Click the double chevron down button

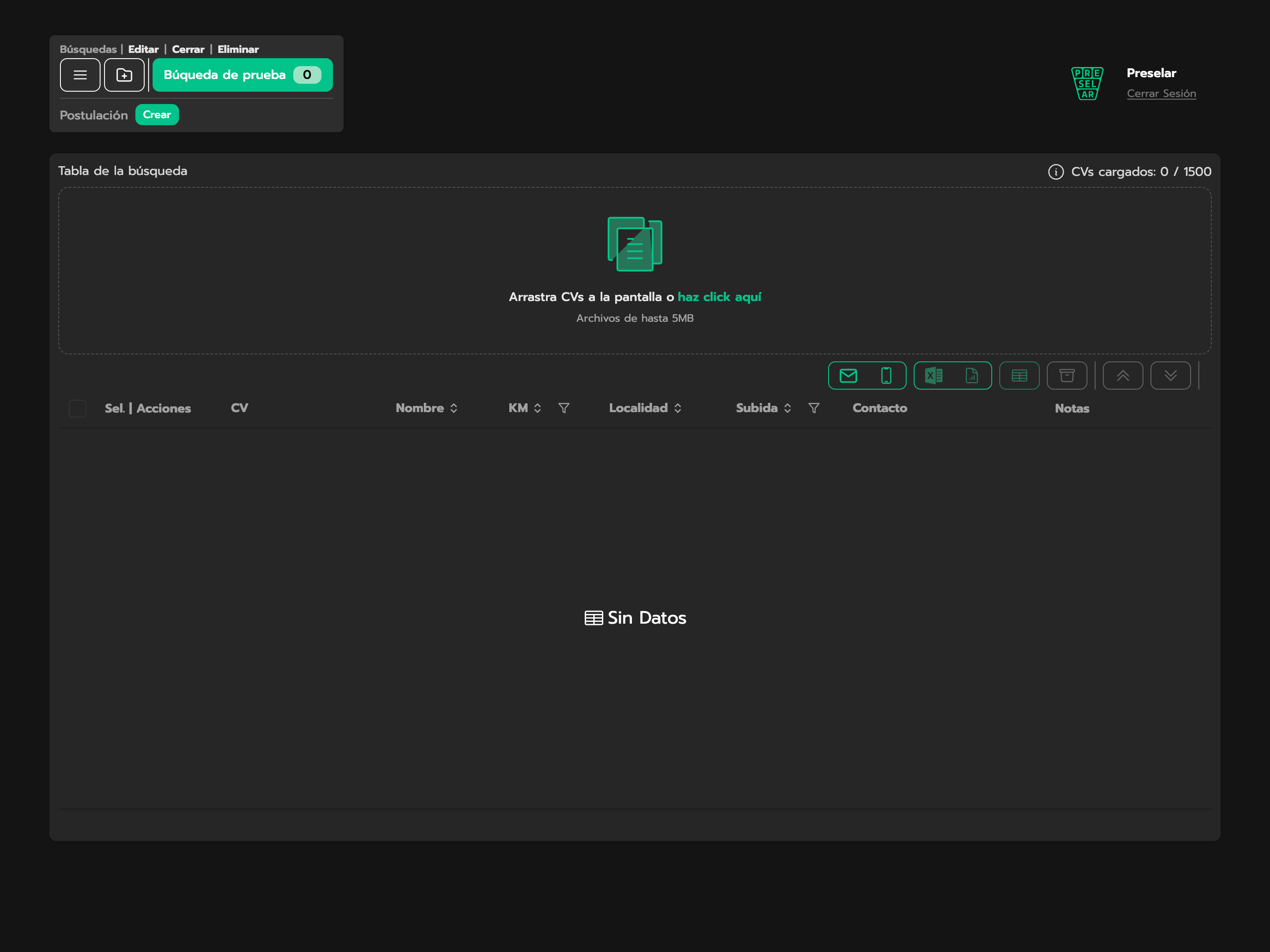1170,376
